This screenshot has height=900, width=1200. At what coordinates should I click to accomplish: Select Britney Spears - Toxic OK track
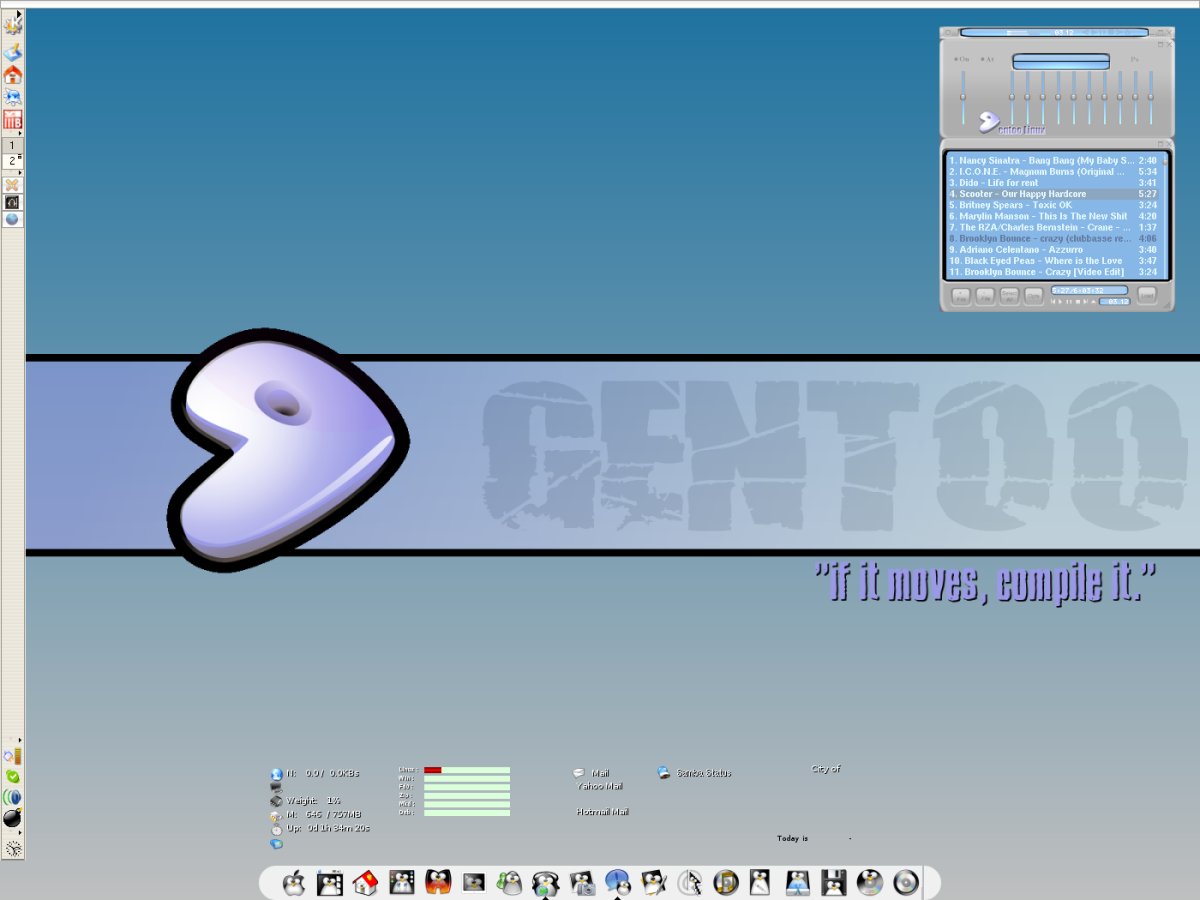[1053, 205]
